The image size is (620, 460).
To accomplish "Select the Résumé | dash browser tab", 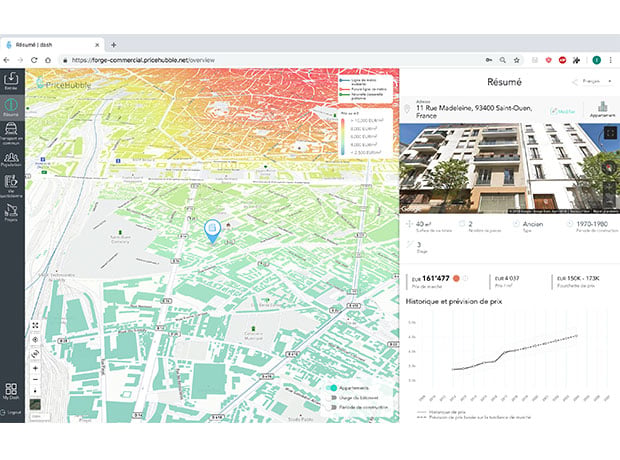I will point(52,45).
